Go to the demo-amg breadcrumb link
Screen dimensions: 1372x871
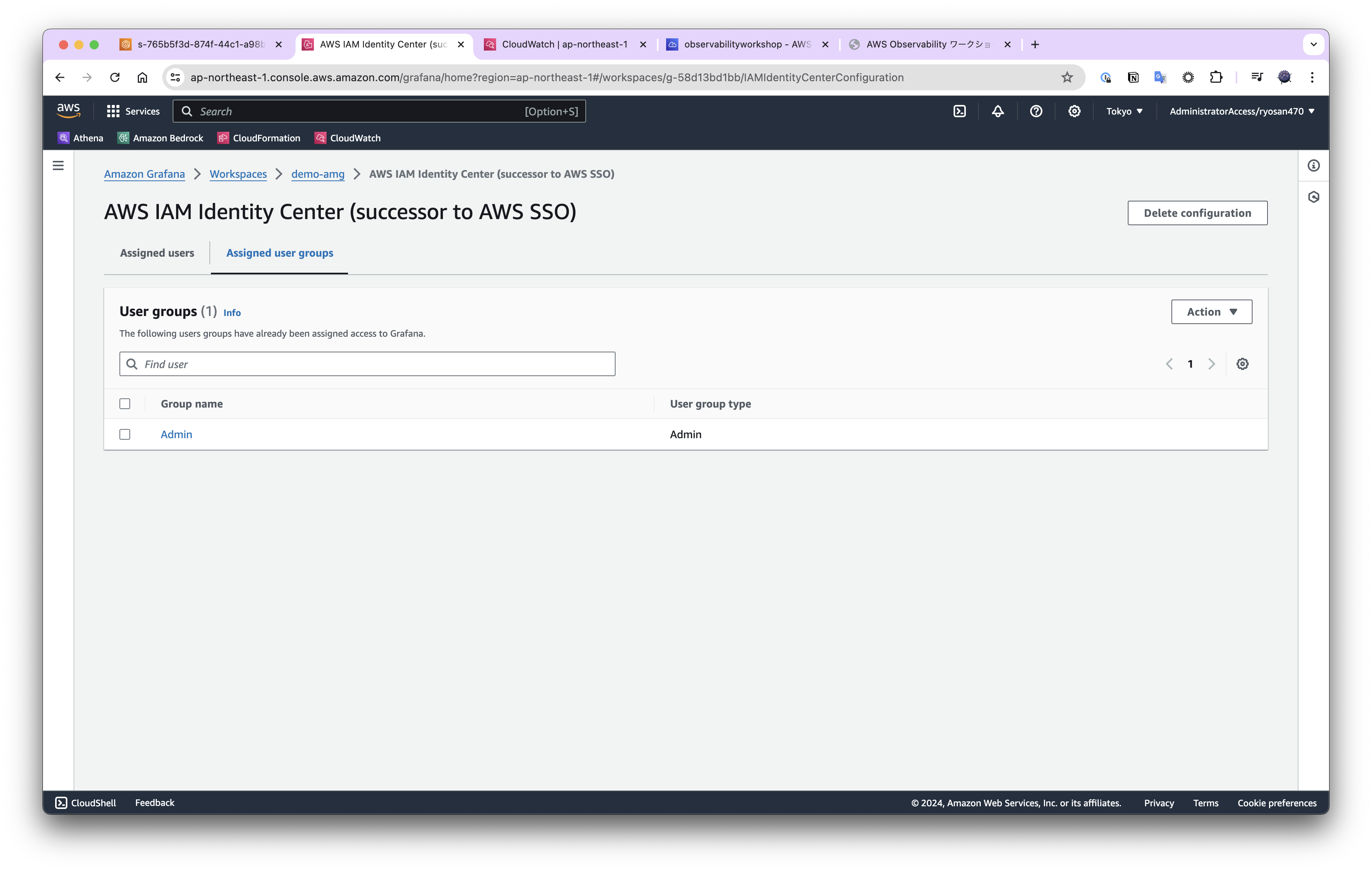[317, 174]
